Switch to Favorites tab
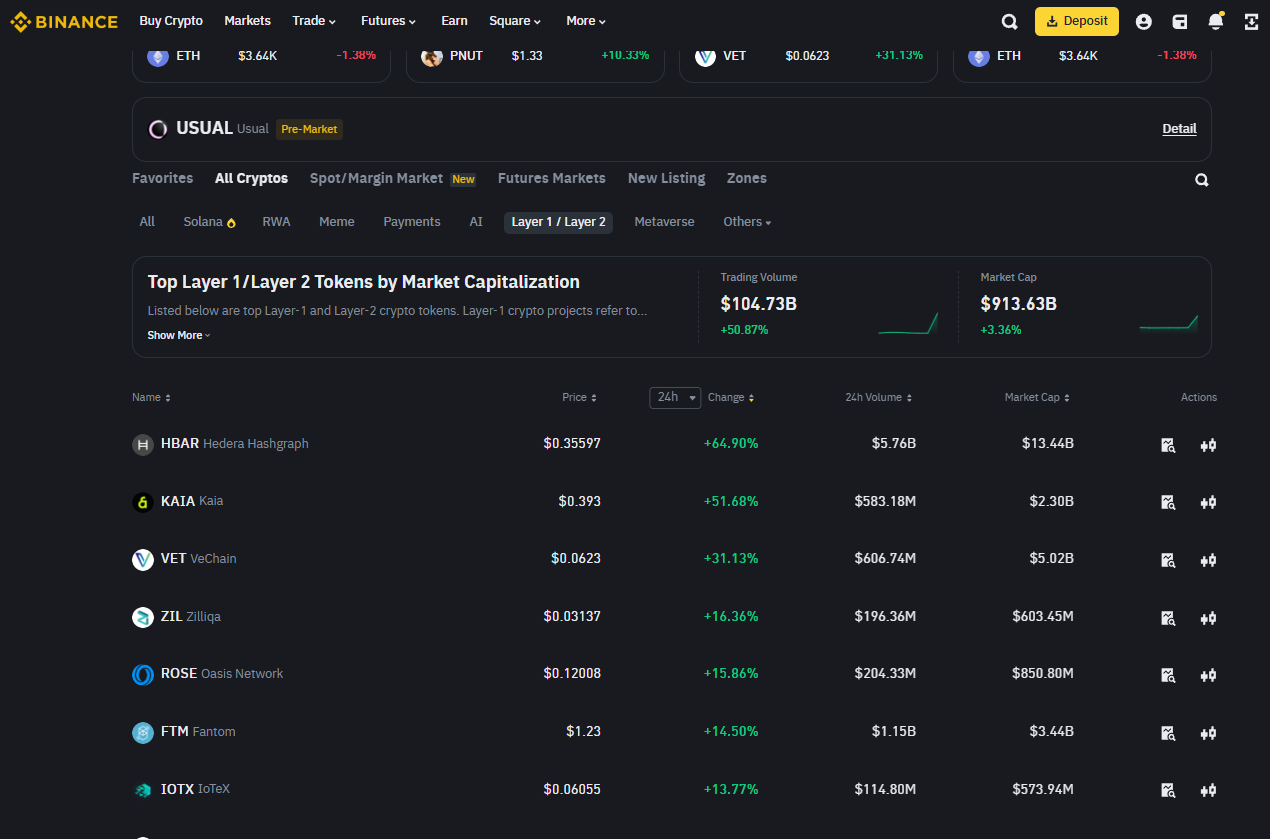This screenshot has width=1270, height=839. click(163, 178)
